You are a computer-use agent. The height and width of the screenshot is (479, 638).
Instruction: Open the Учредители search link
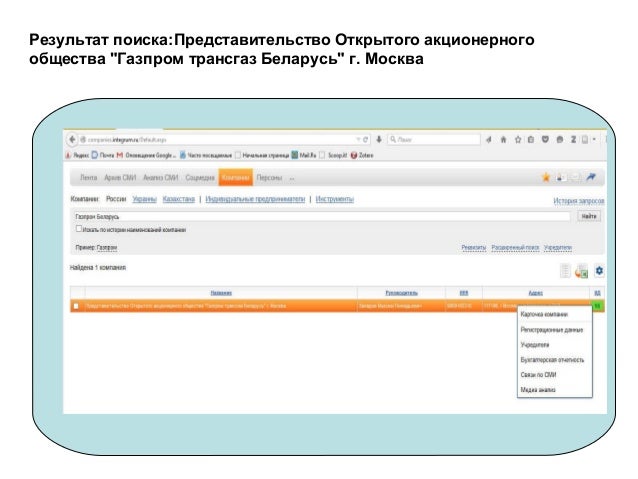coord(558,247)
